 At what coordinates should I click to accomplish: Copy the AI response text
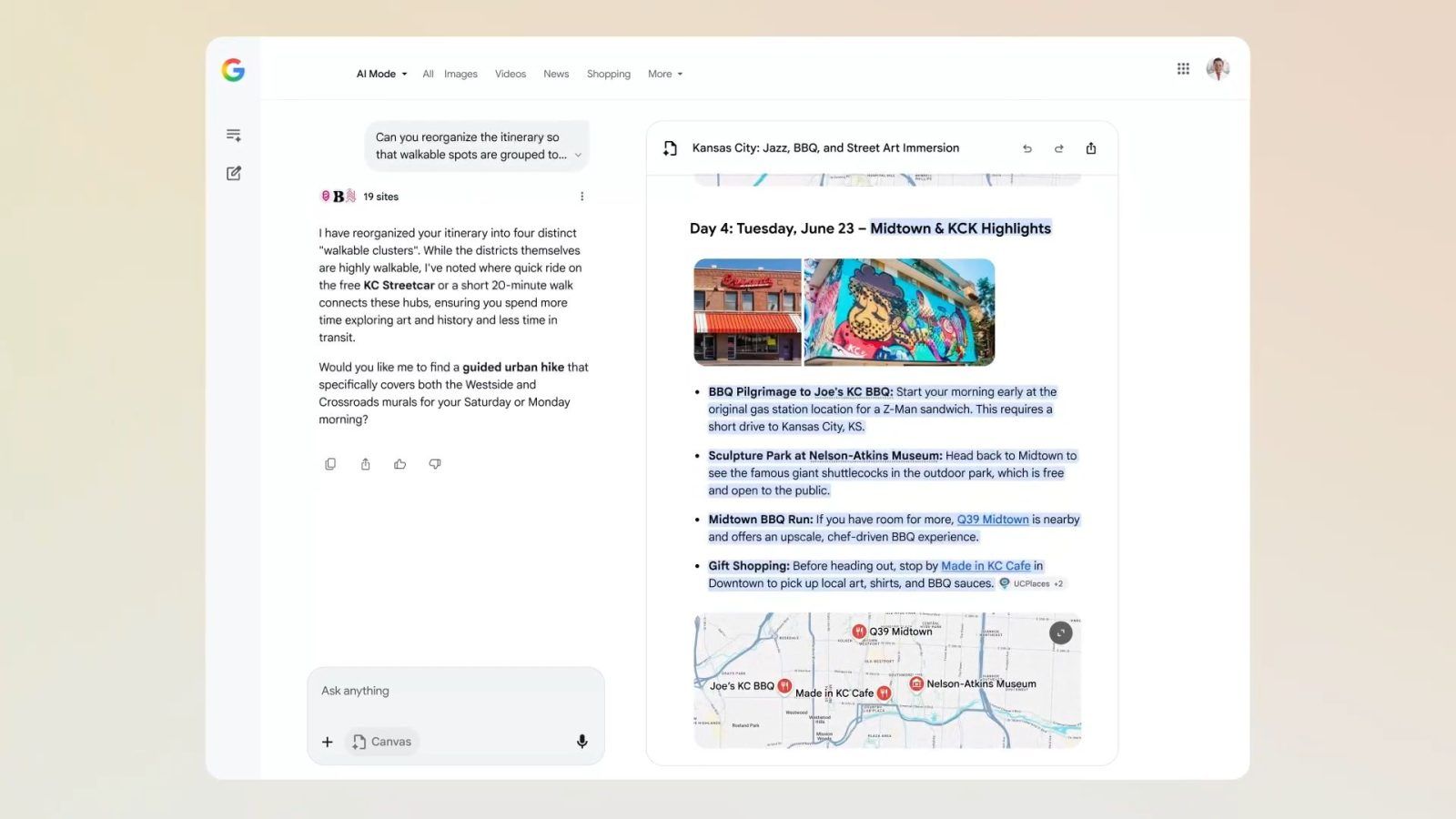click(x=330, y=464)
